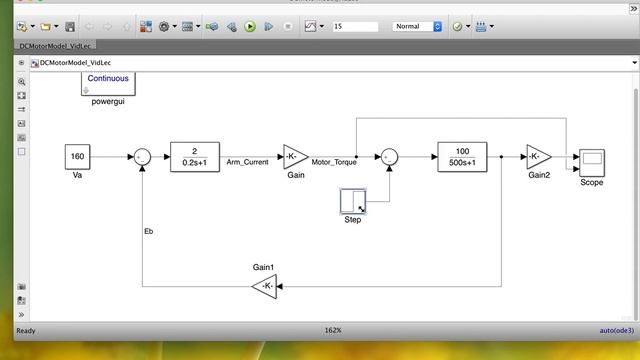Expand the toolbar overflow chevron
Image resolution: width=640 pixels, height=360 pixels.
click(x=633, y=9)
